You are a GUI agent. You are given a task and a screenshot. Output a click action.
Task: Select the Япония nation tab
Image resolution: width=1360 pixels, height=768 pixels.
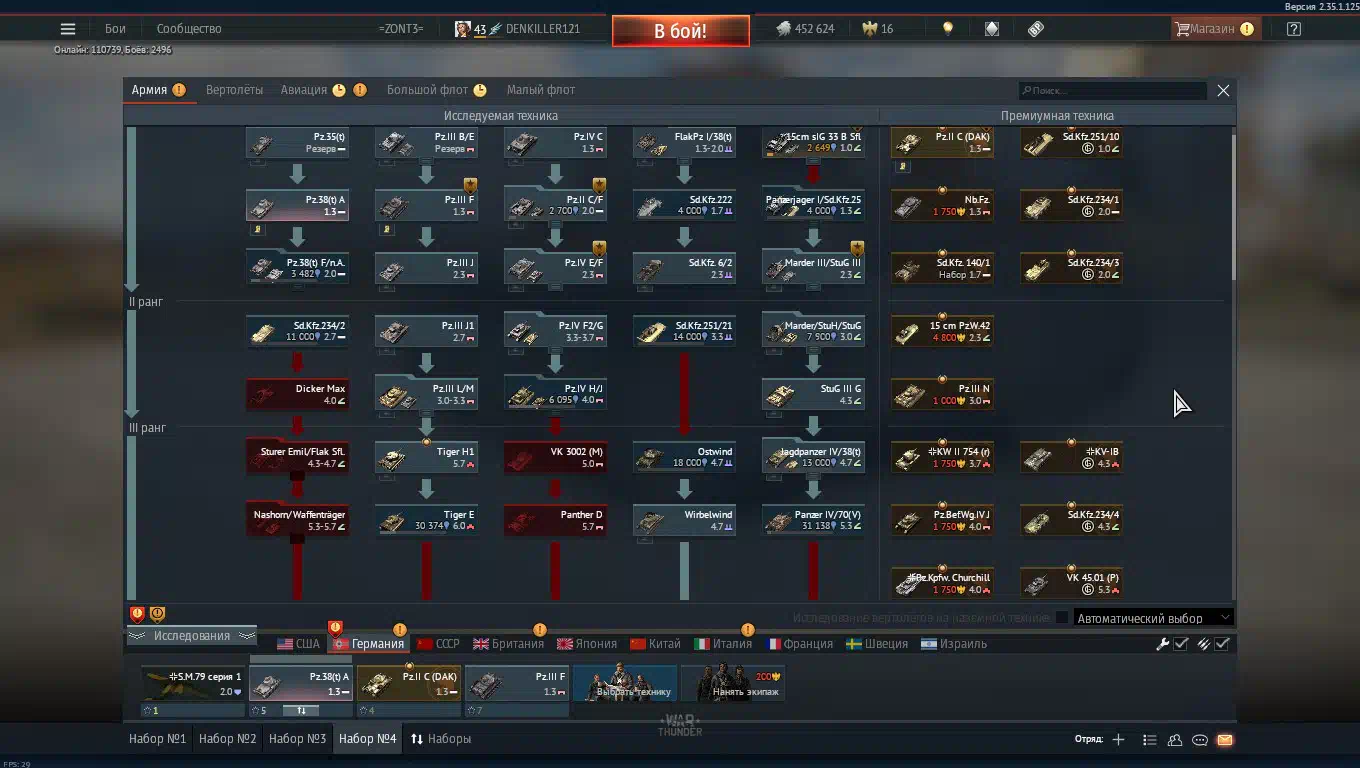pos(586,644)
